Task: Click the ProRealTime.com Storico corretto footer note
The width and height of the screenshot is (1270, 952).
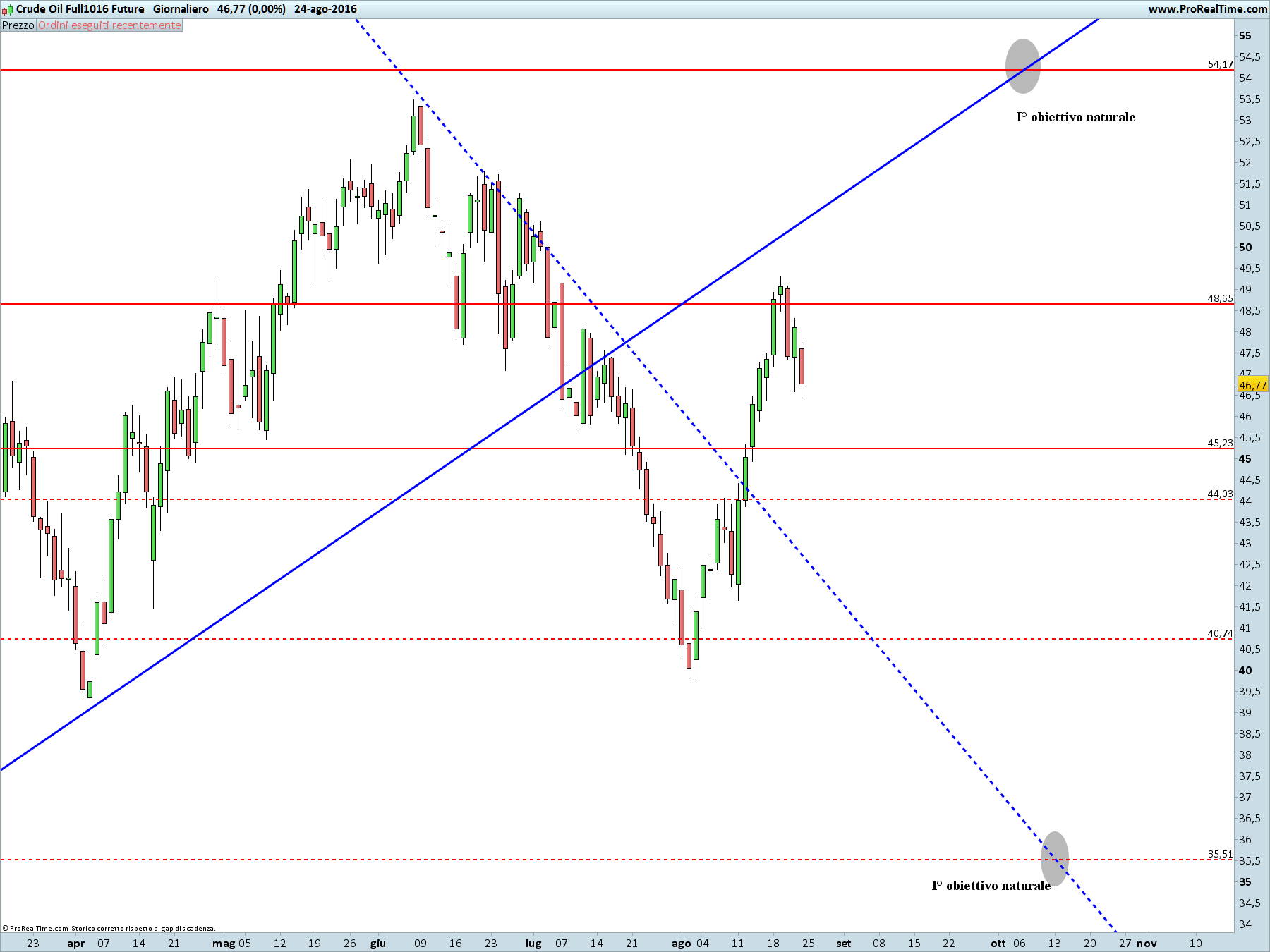Action: (x=109, y=928)
